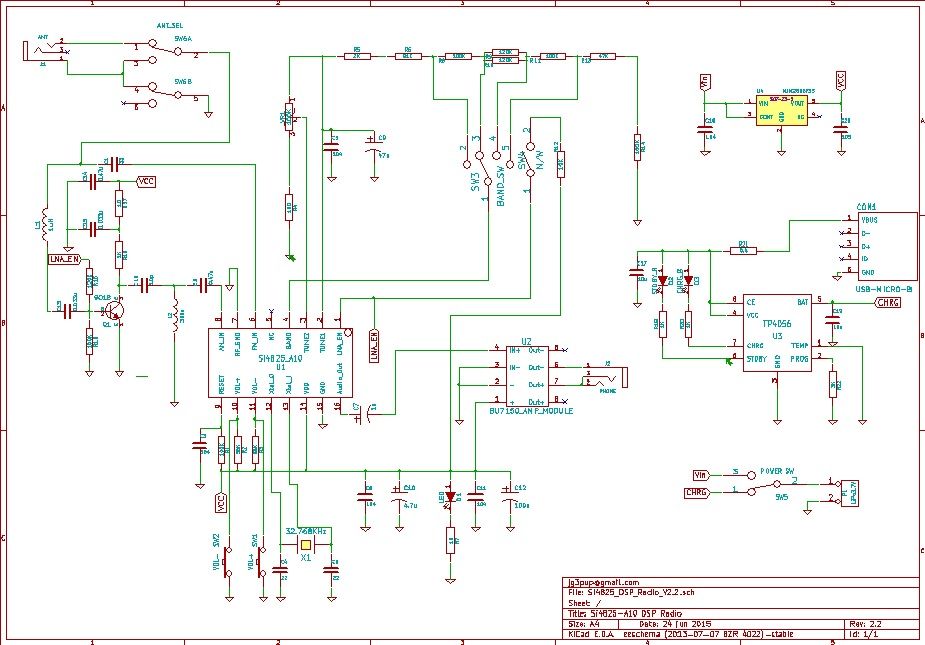
Task: Click the CHRG net label near TP4056
Action: tap(886, 300)
